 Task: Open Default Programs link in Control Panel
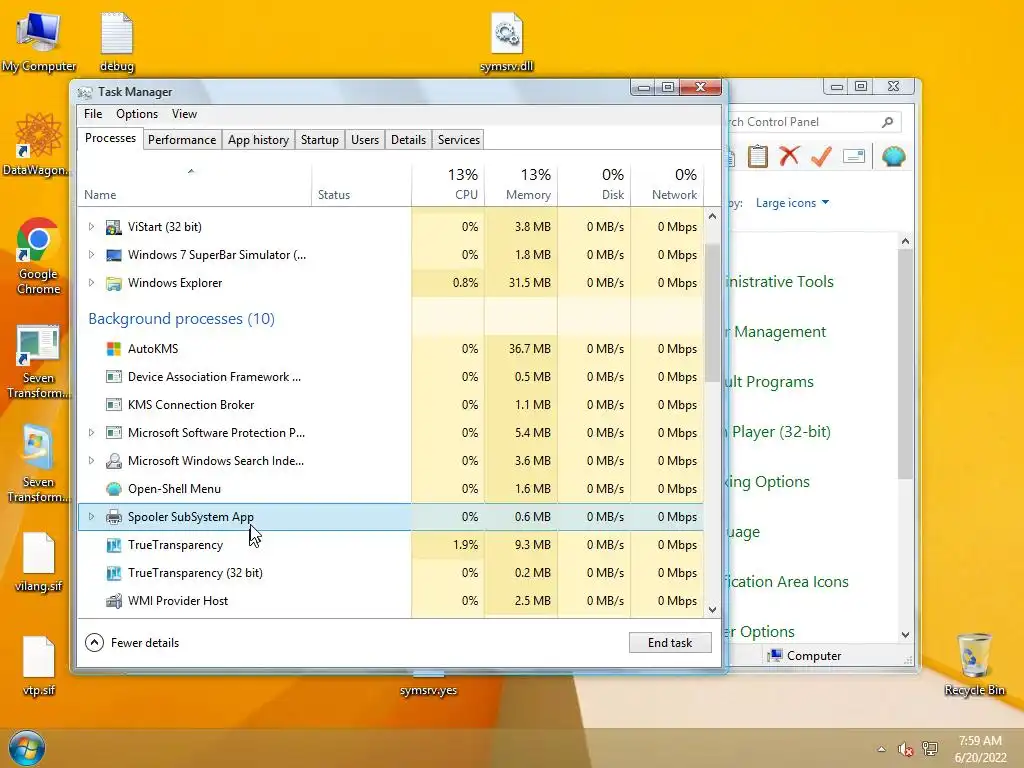[769, 382]
